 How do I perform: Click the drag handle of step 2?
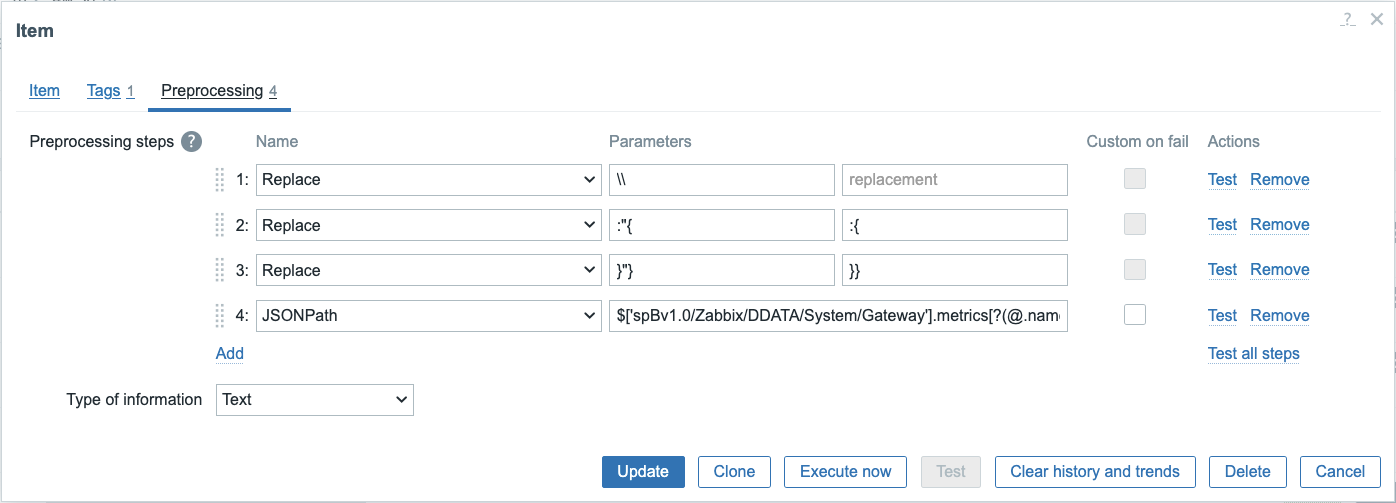click(x=221, y=225)
